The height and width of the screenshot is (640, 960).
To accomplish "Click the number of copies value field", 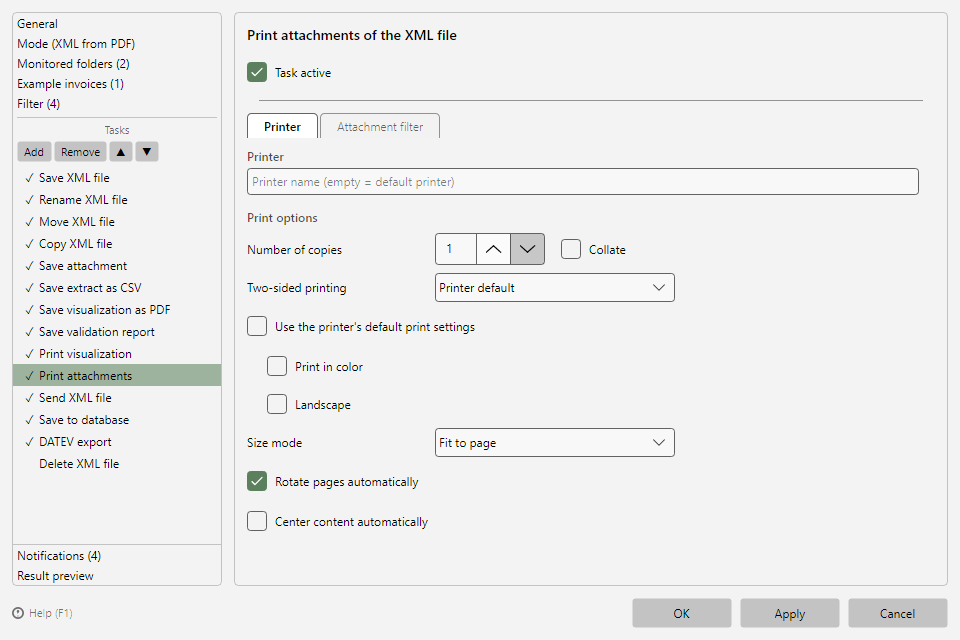I will pyautogui.click(x=456, y=249).
